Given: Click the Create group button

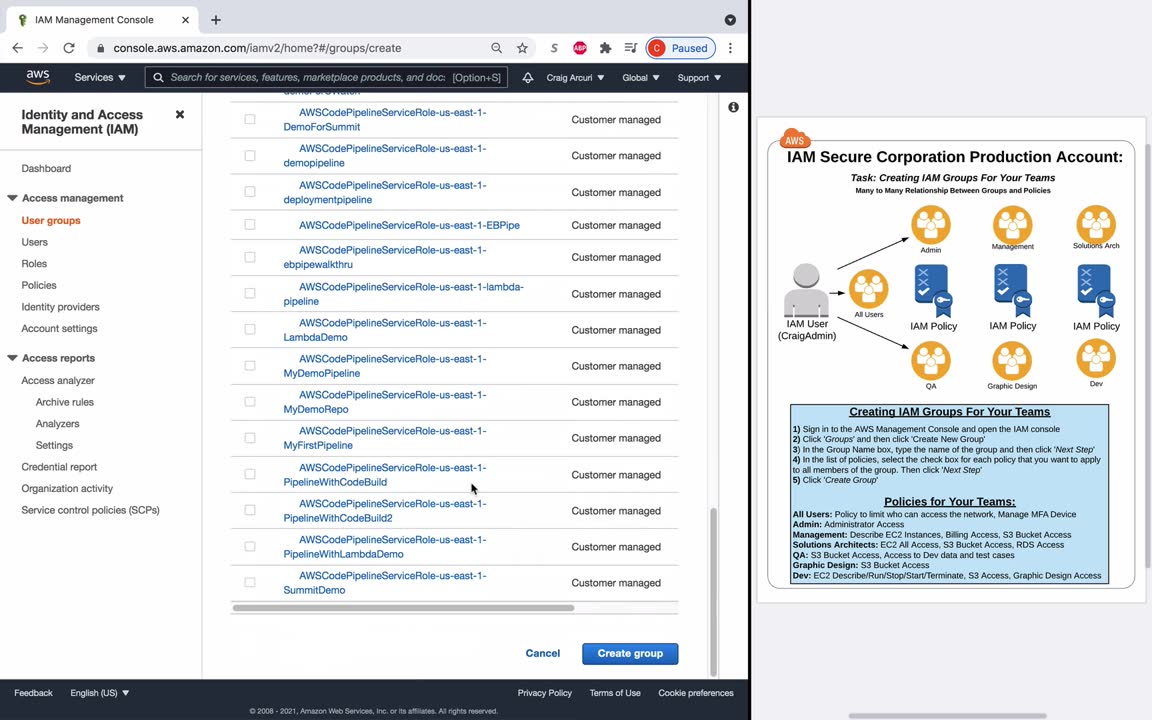Looking at the screenshot, I should [630, 654].
